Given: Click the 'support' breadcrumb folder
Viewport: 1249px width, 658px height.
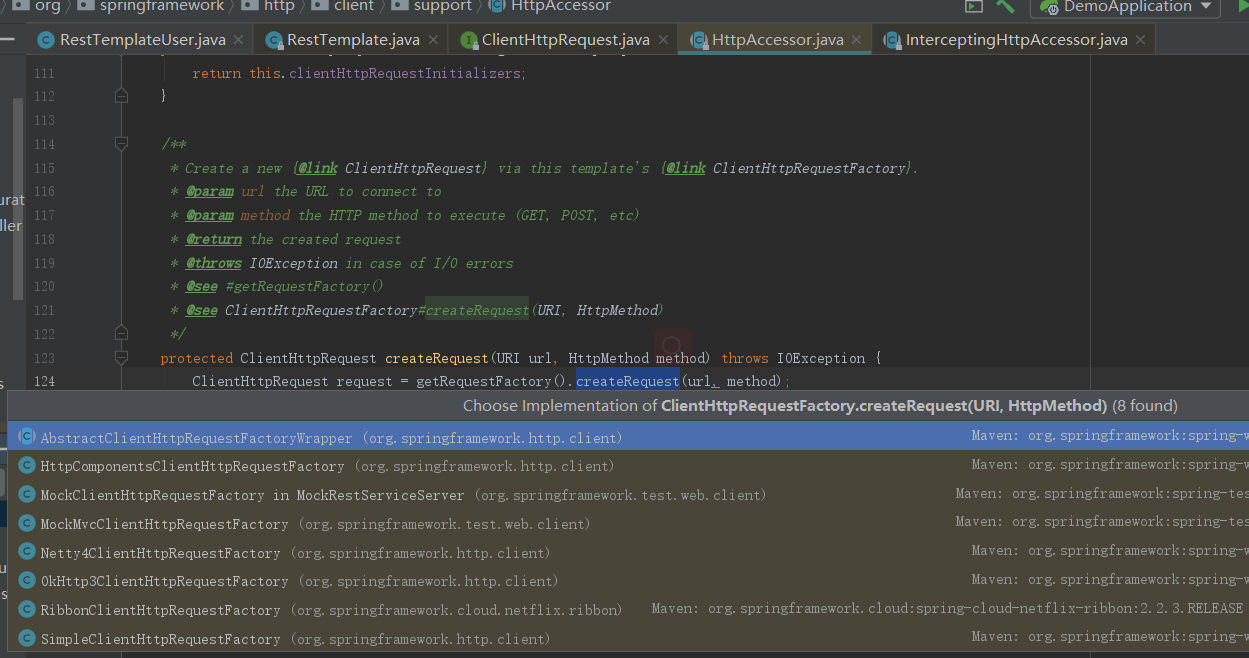Looking at the screenshot, I should pyautogui.click(x=442, y=6).
